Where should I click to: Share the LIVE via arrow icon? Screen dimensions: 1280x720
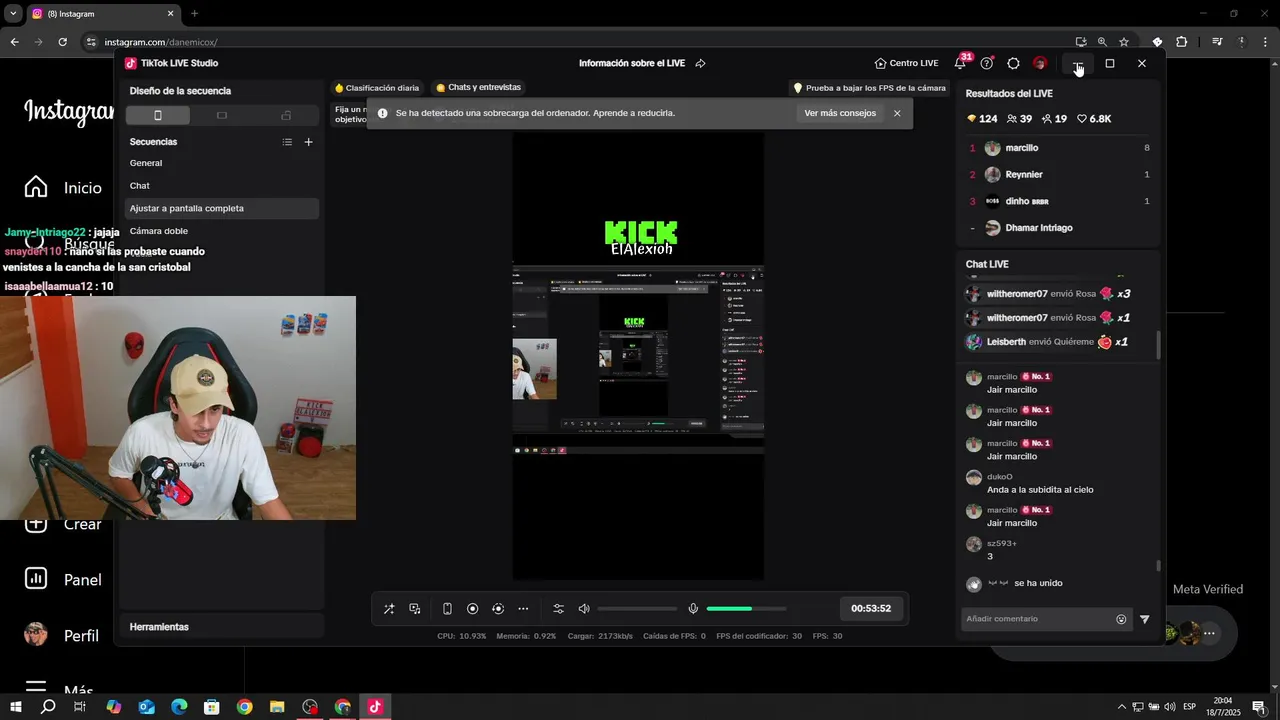coord(701,63)
